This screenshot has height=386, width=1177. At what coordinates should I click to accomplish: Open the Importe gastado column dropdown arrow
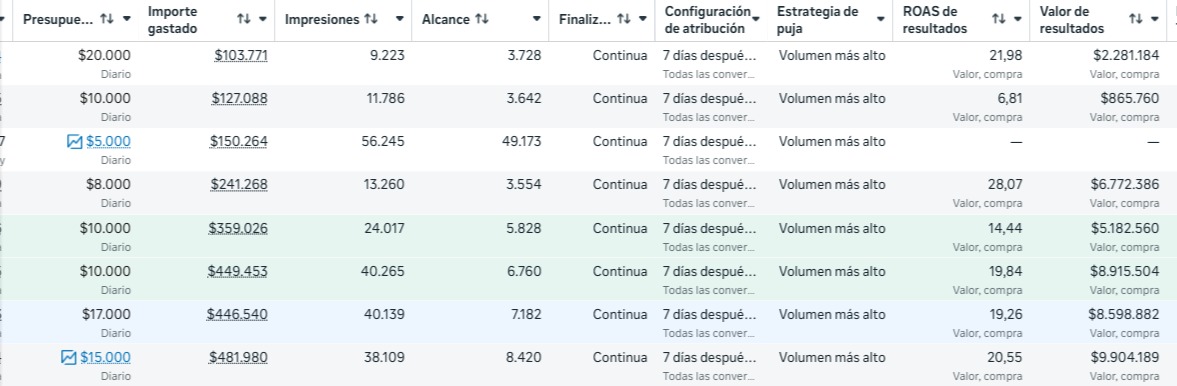pos(263,19)
